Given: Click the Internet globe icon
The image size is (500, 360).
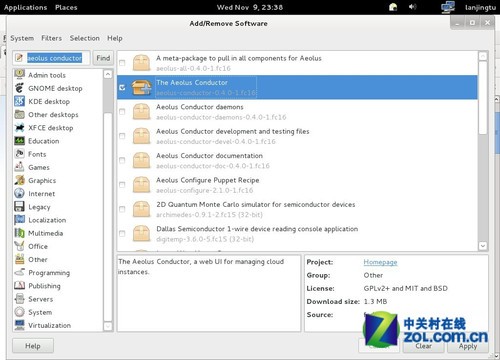Looking at the screenshot, I should 20,193.
